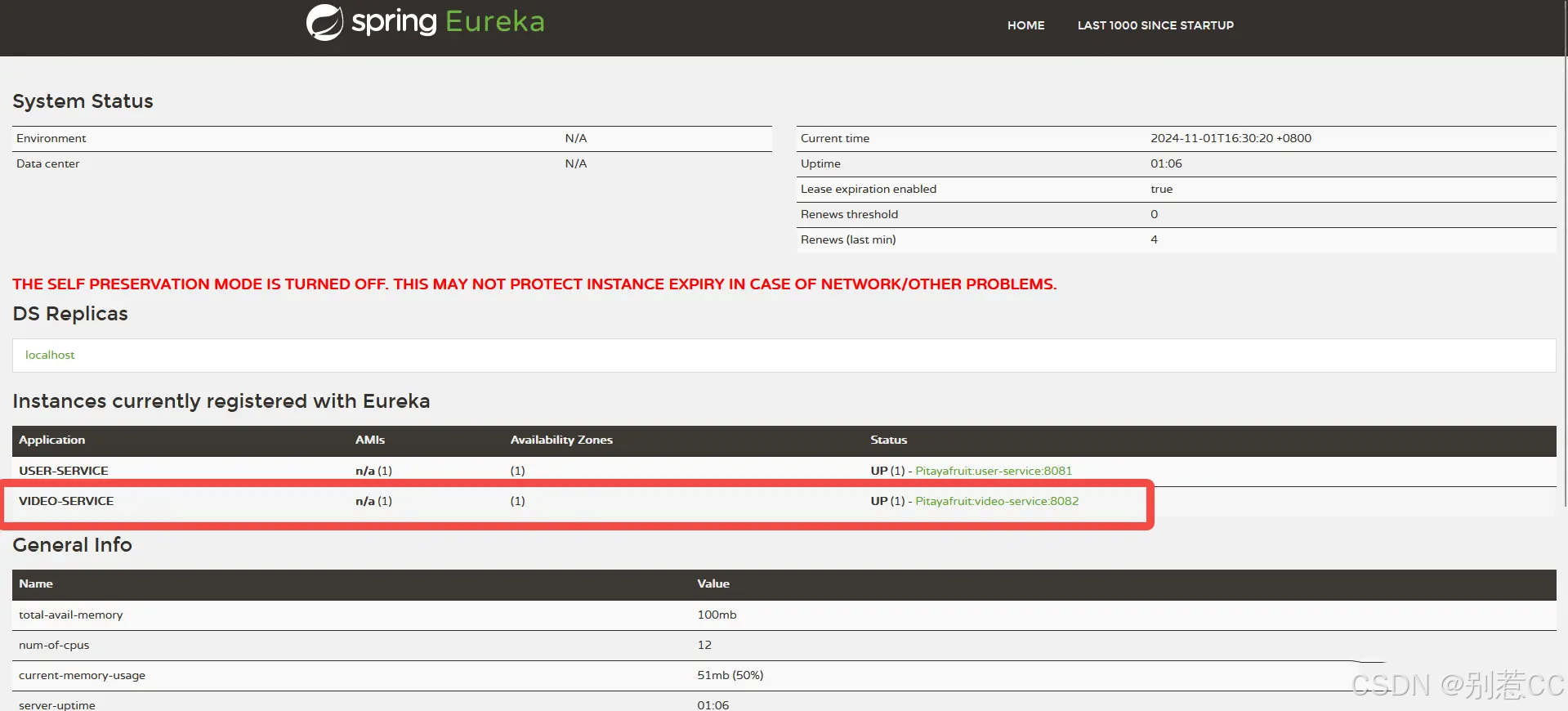Click the self preservation mode warning text
The image size is (1568, 711).
(534, 284)
